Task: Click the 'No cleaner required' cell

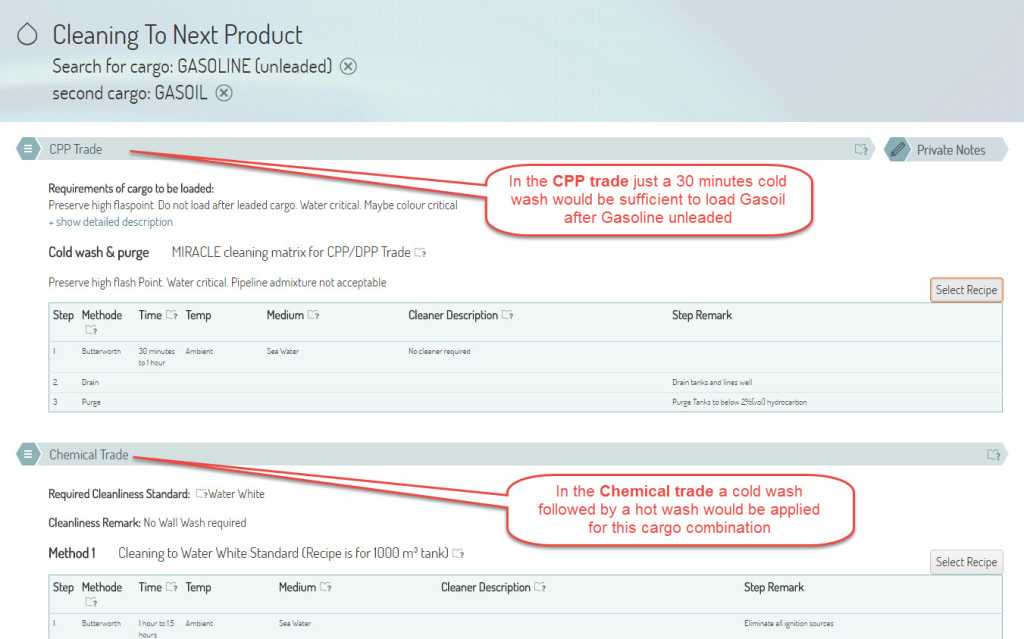Action: [x=439, y=351]
